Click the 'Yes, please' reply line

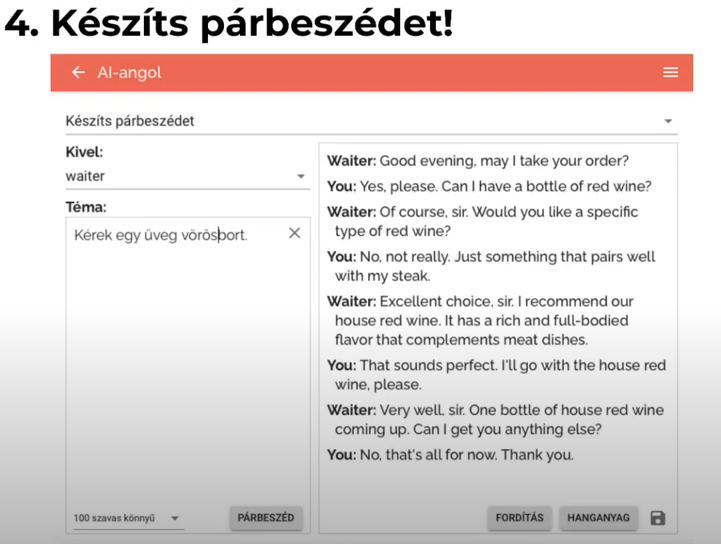click(x=489, y=186)
